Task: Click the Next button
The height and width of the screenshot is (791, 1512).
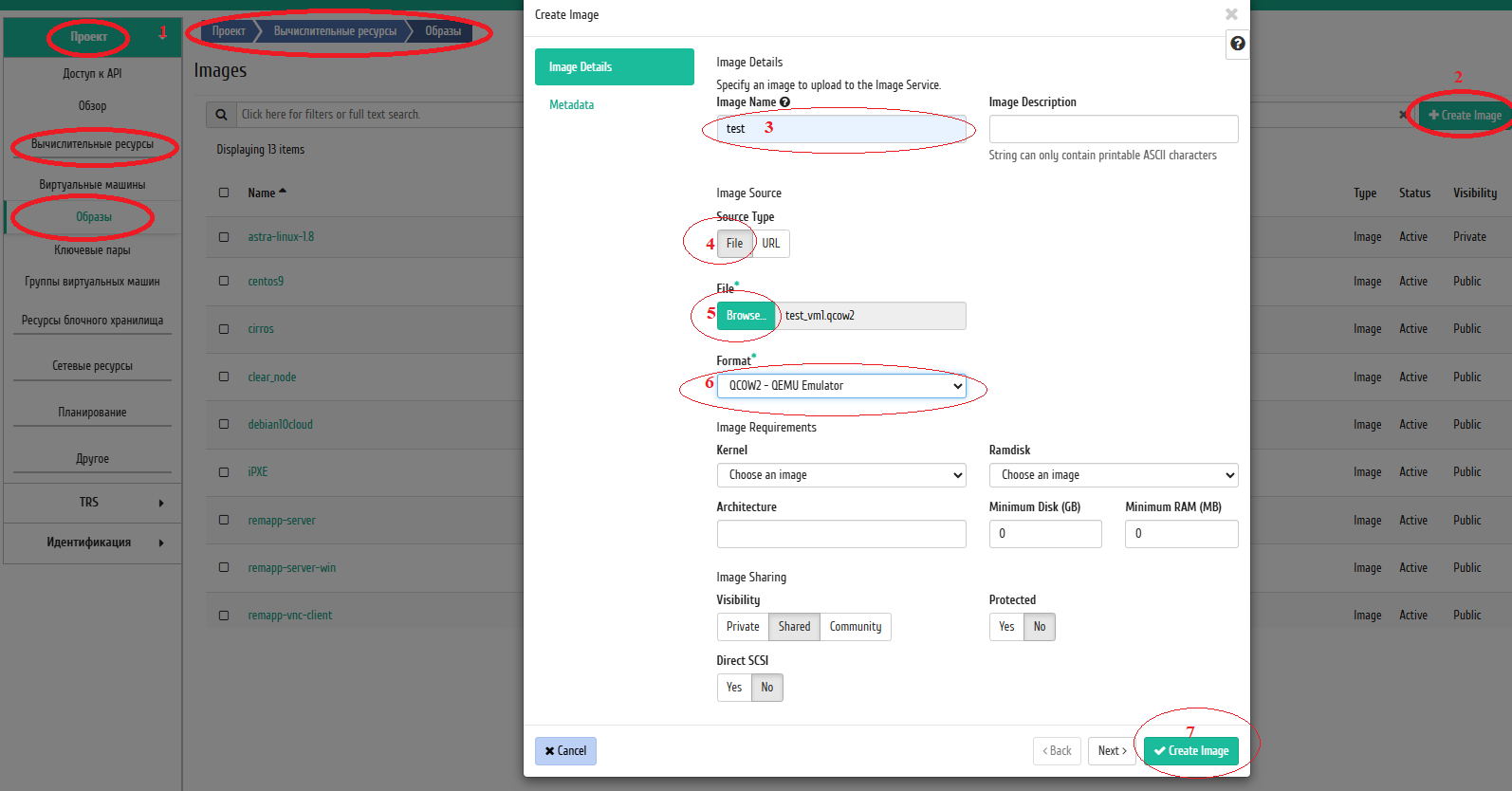Action: (1112, 751)
